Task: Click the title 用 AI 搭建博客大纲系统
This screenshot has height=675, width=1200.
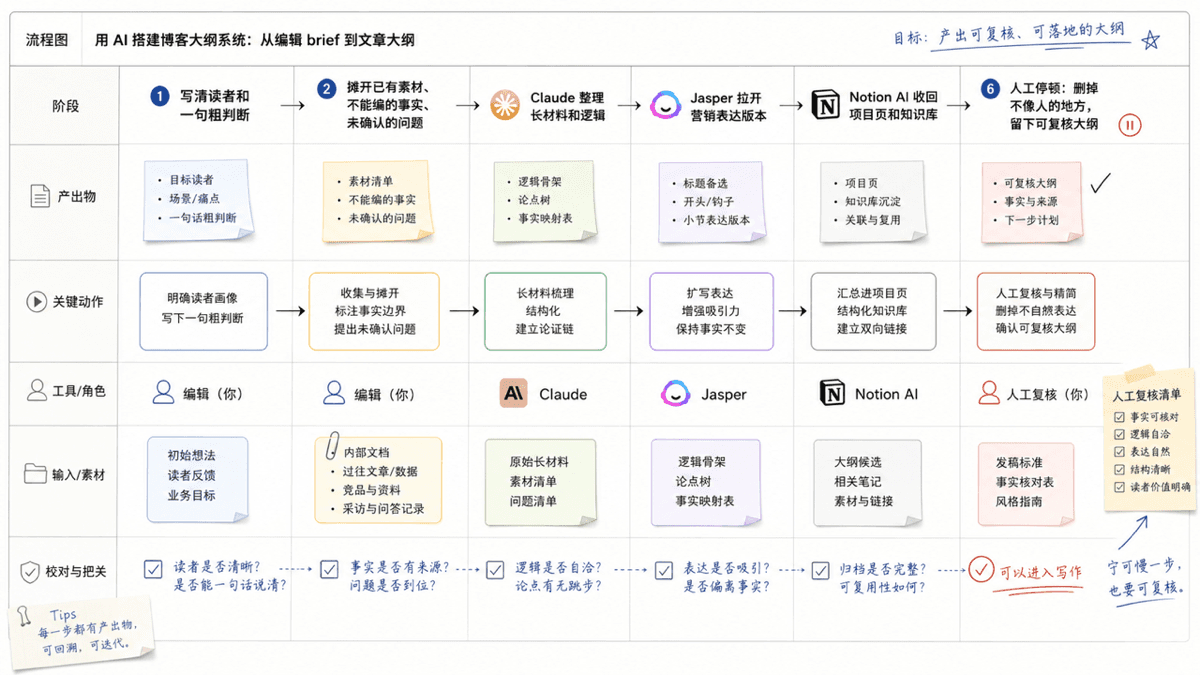Action: (254, 40)
